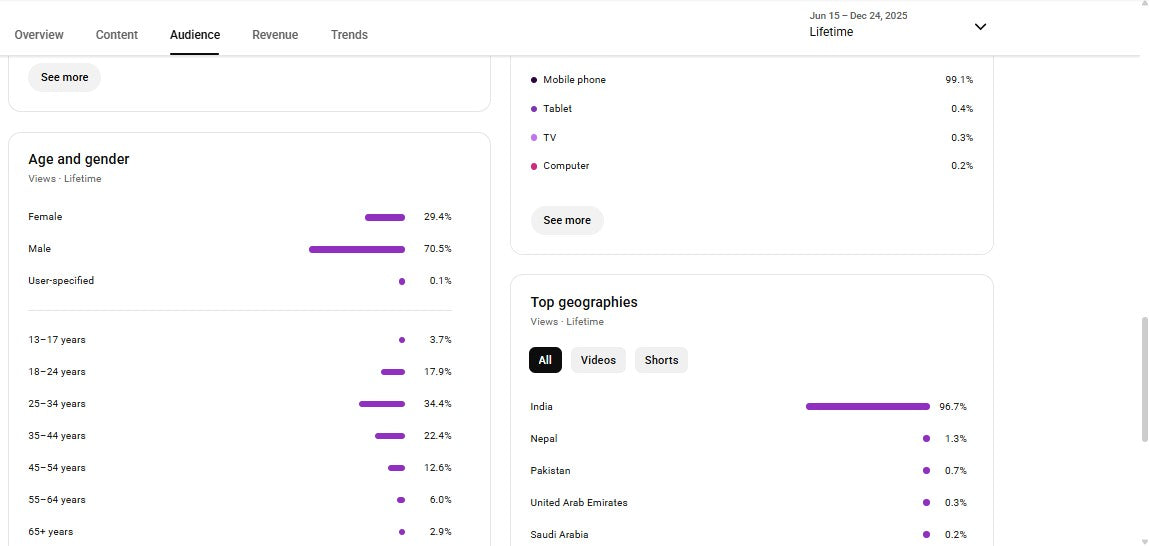Filter Top geographies by Videos
This screenshot has width=1149, height=546.
click(x=598, y=361)
